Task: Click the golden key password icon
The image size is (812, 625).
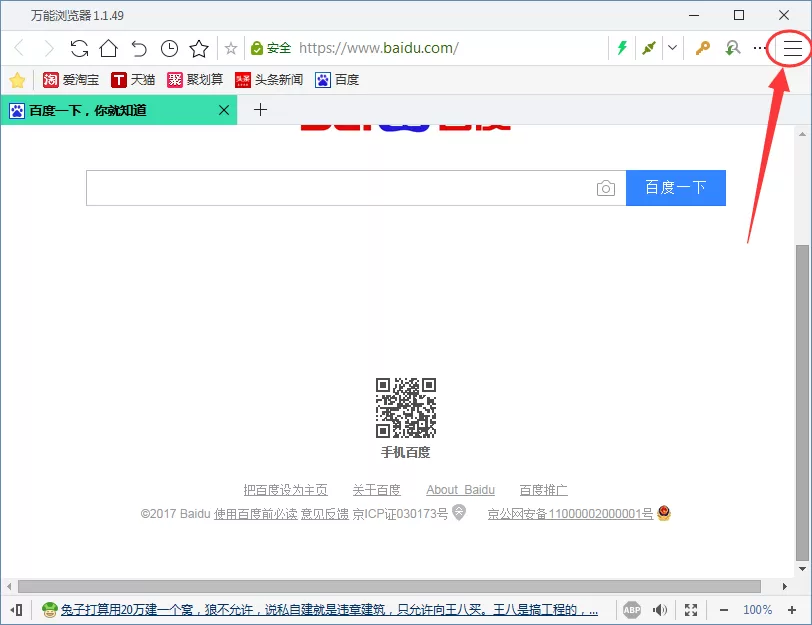Action: coord(702,48)
